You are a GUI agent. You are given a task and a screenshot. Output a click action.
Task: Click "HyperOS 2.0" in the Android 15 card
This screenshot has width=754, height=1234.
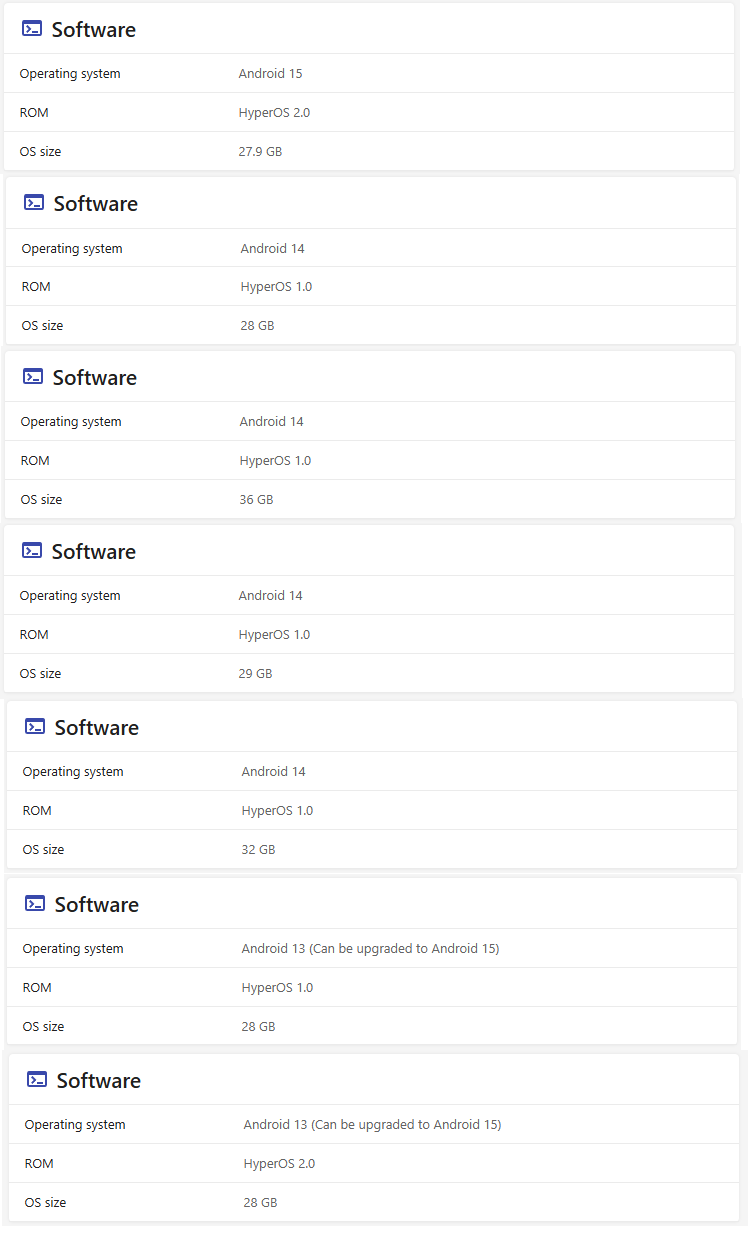pyautogui.click(x=274, y=113)
